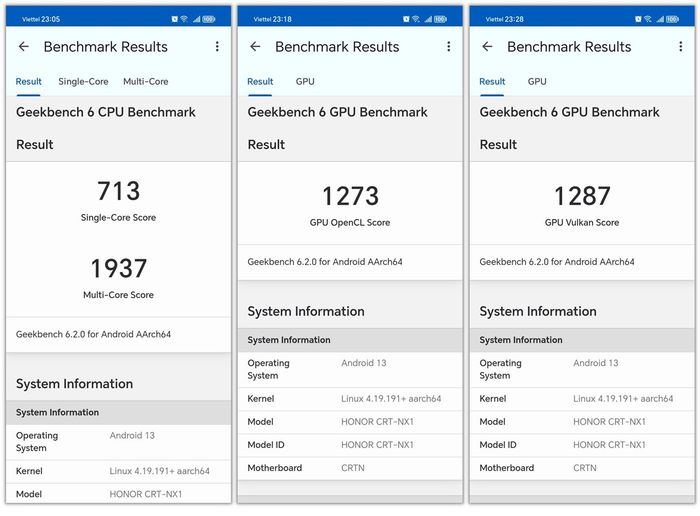The height and width of the screenshot is (516, 700).
Task: Tap Model row in Vulkan screen
Action: (x=582, y=422)
